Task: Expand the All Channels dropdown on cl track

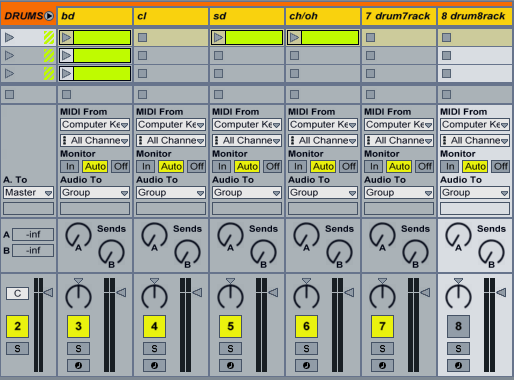Action: 171,140
